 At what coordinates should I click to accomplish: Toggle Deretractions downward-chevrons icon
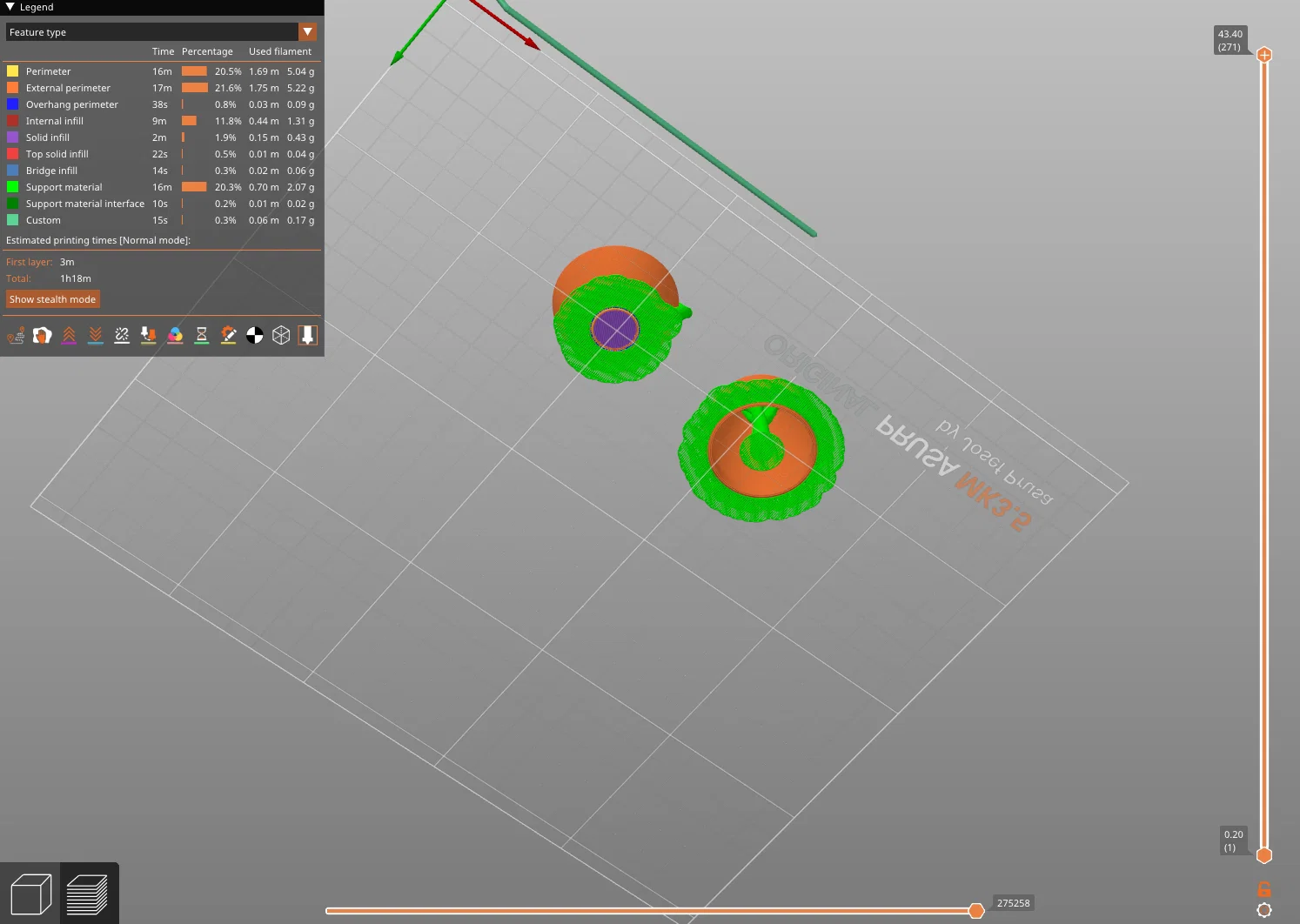coord(96,335)
